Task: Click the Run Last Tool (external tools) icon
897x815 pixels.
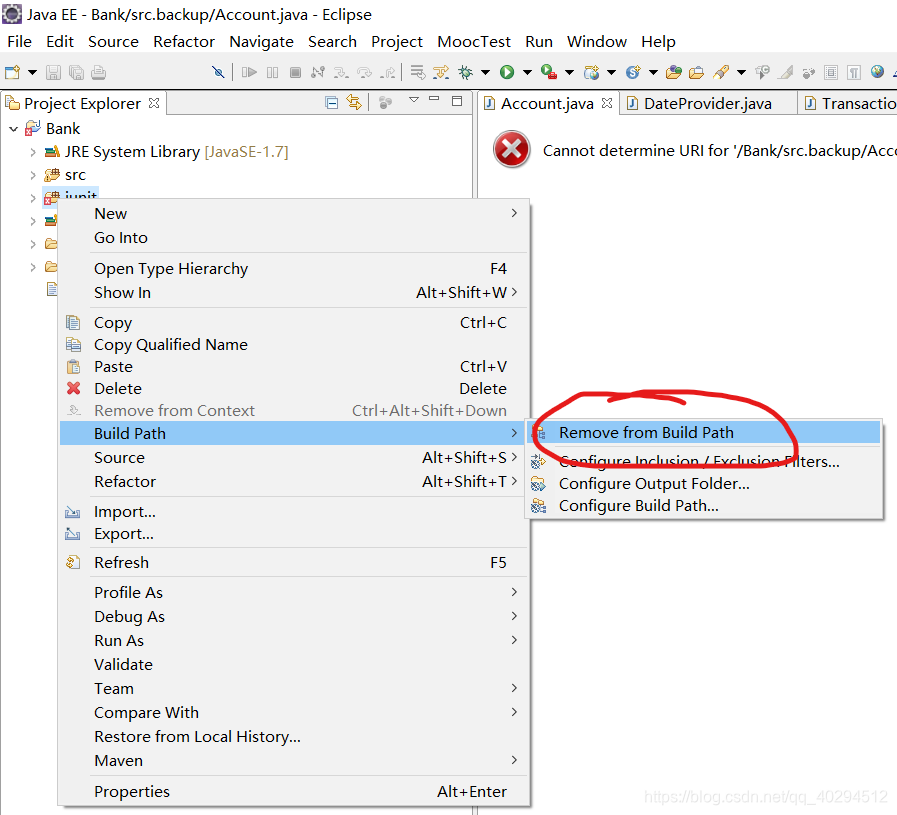Action: point(549,72)
